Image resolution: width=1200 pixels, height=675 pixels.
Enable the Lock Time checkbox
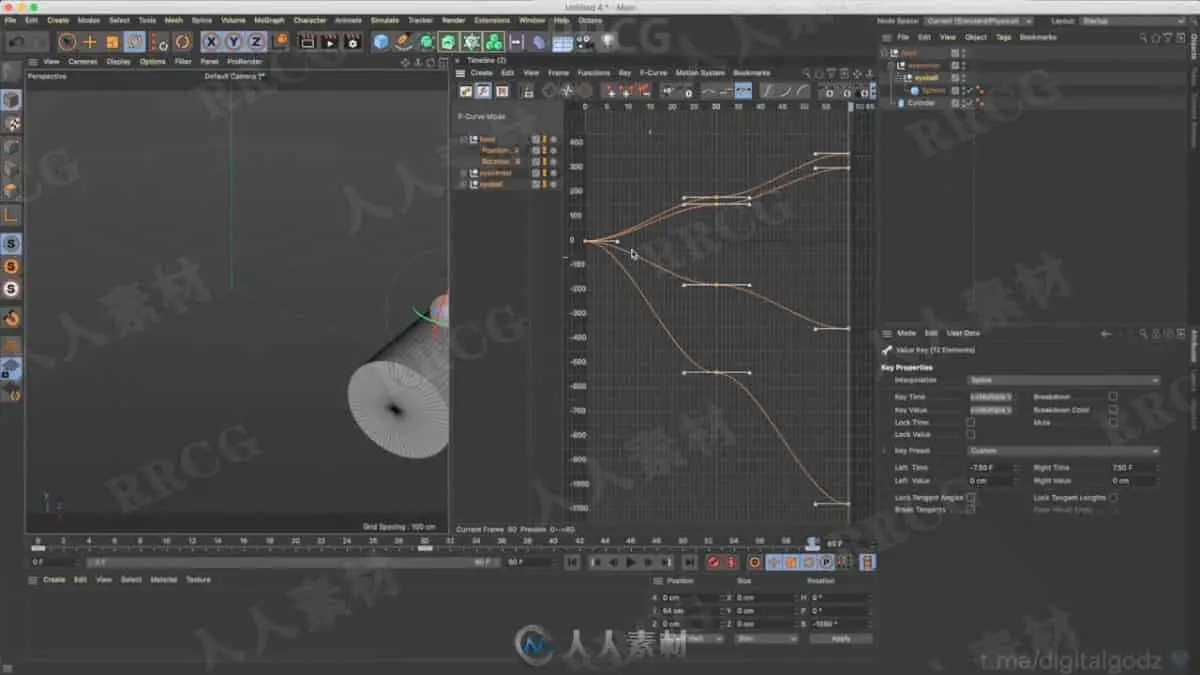pyautogui.click(x=970, y=423)
